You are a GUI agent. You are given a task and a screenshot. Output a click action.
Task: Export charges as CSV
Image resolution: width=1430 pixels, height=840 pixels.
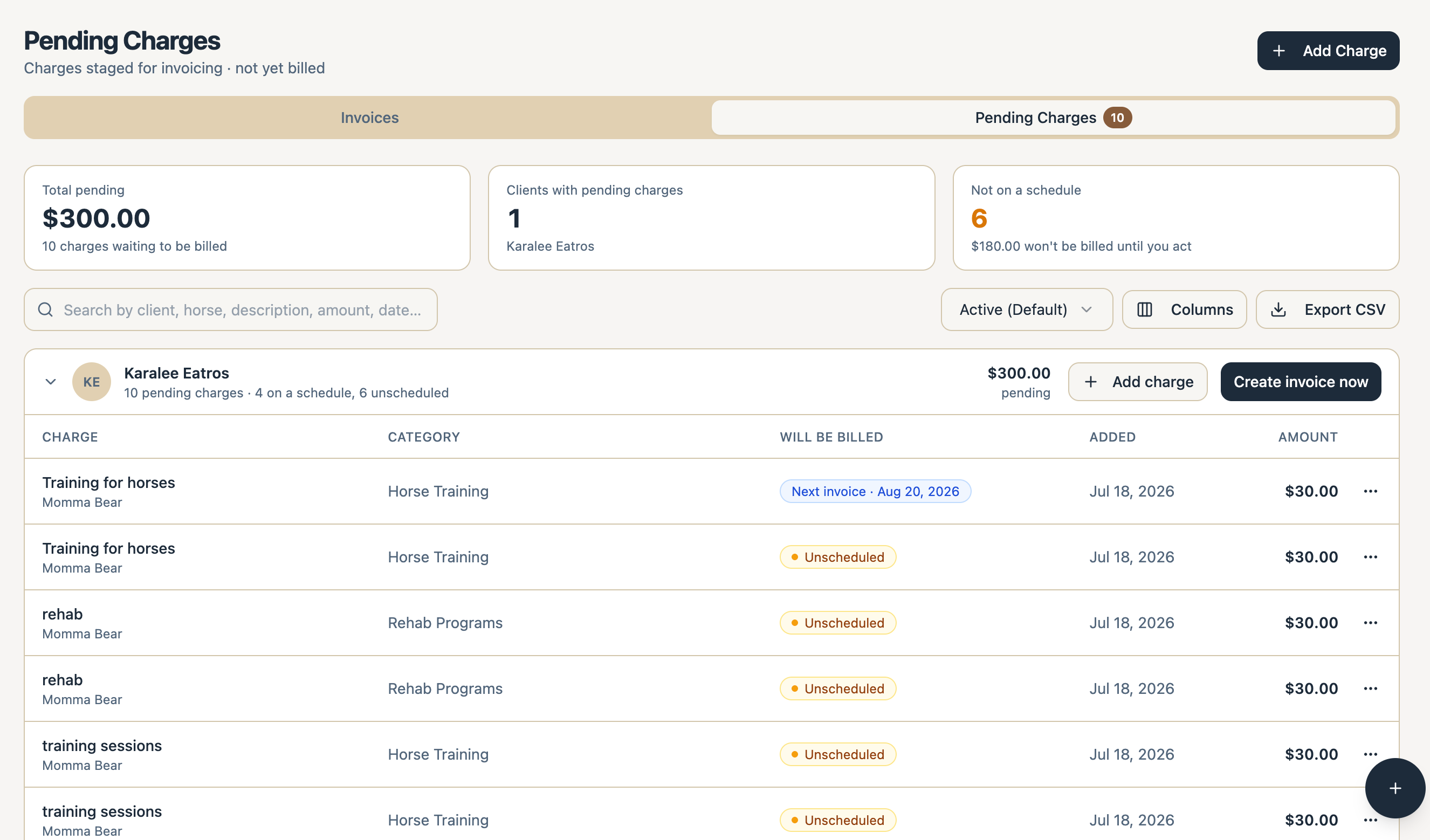point(1328,309)
